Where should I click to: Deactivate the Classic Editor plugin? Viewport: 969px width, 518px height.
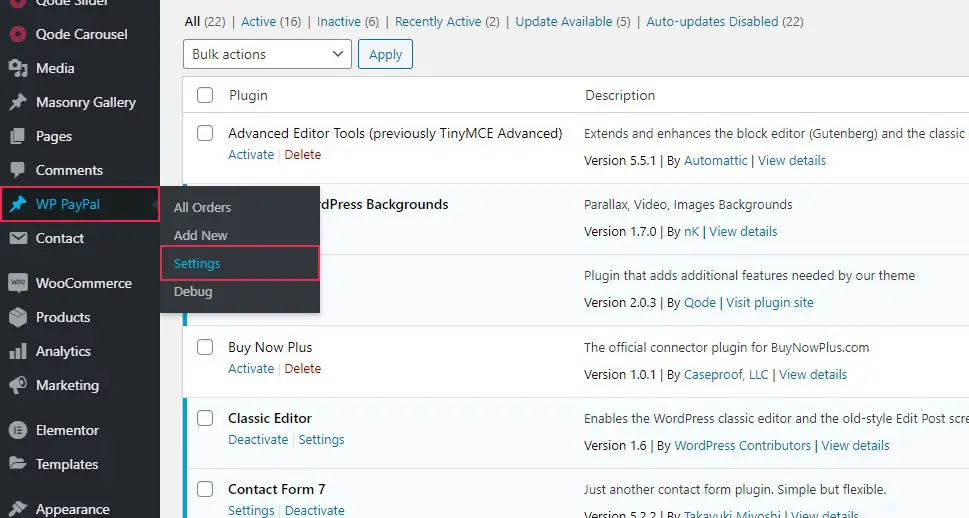[x=258, y=439]
